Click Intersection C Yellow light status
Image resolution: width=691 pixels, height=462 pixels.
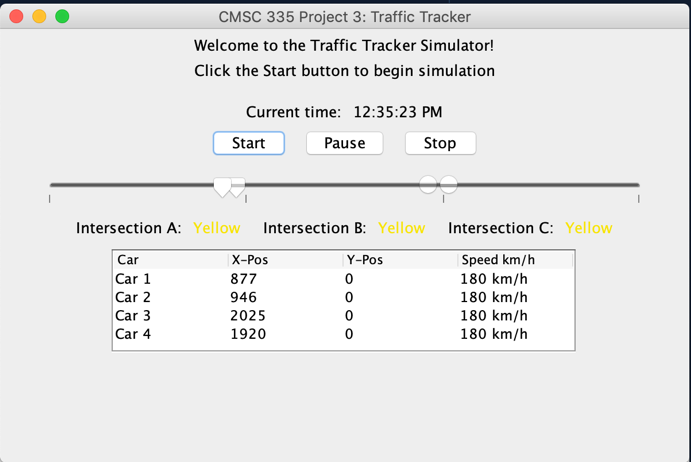(x=589, y=228)
